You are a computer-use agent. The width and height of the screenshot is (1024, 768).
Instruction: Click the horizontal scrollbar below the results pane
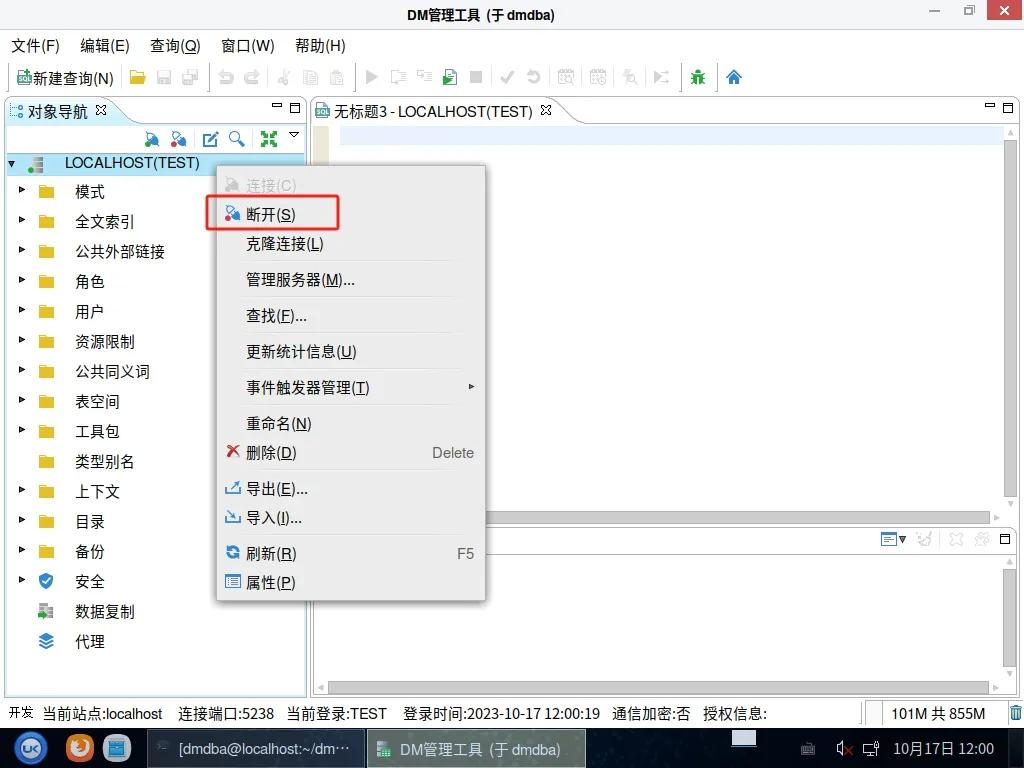(660, 687)
